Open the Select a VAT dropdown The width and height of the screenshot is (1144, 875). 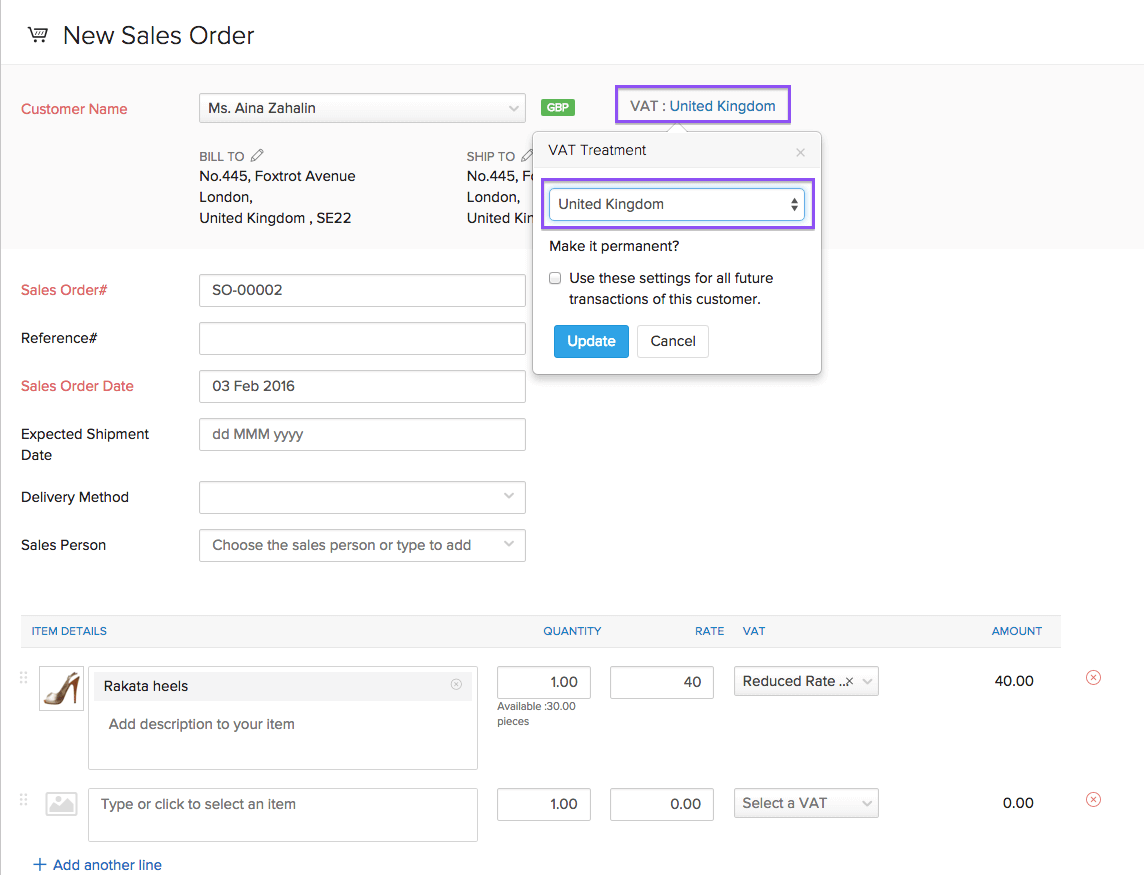pos(806,803)
